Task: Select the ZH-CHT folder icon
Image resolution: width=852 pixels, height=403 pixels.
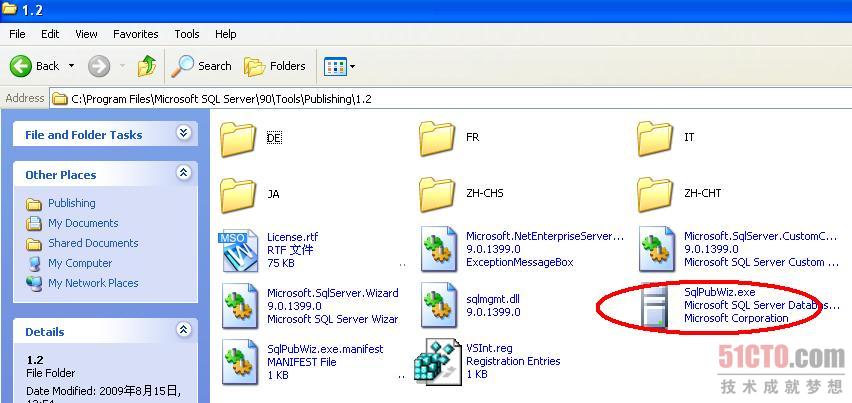Action: [655, 195]
